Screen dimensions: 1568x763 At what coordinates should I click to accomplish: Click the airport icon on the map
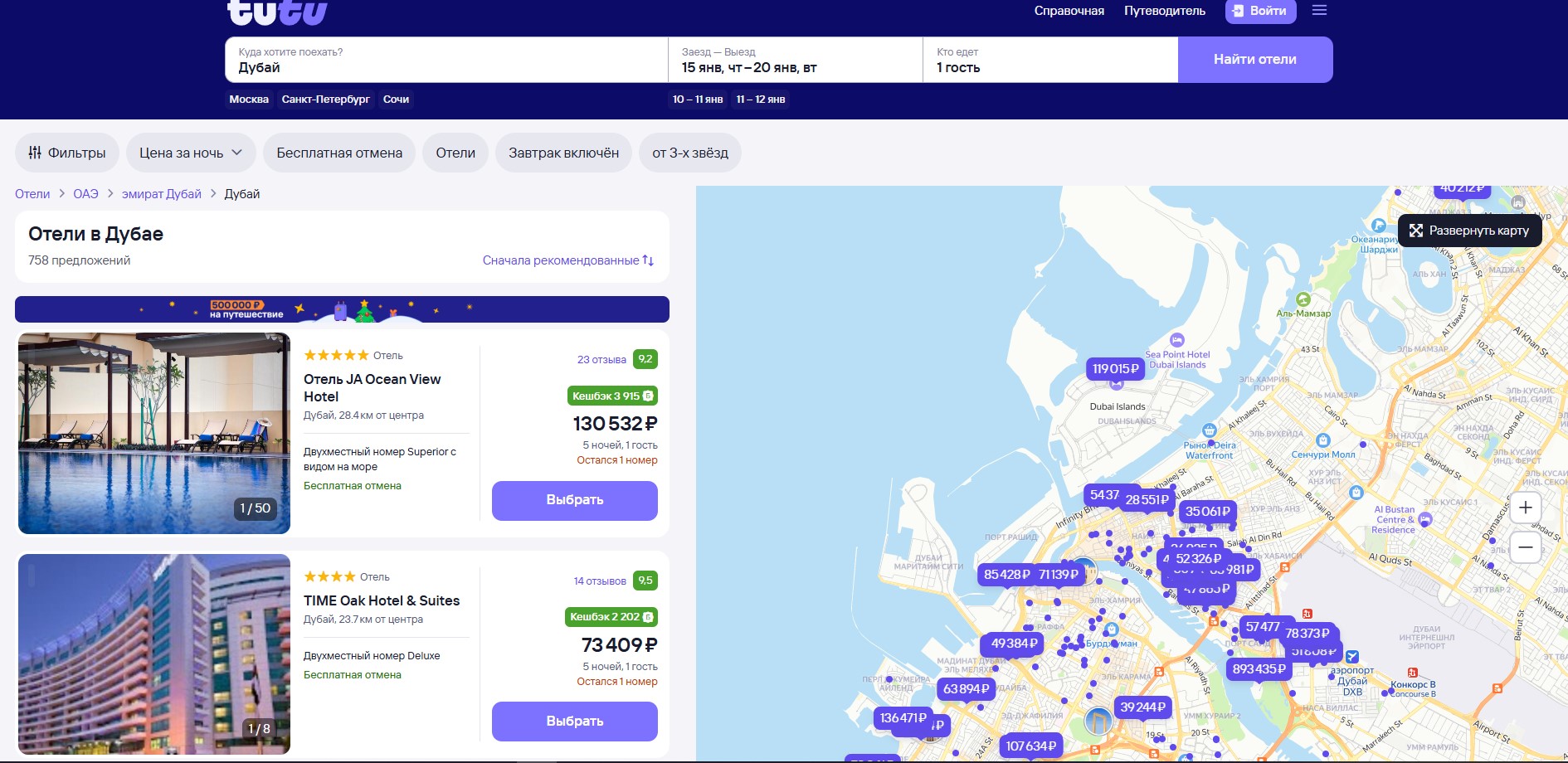(x=1351, y=657)
